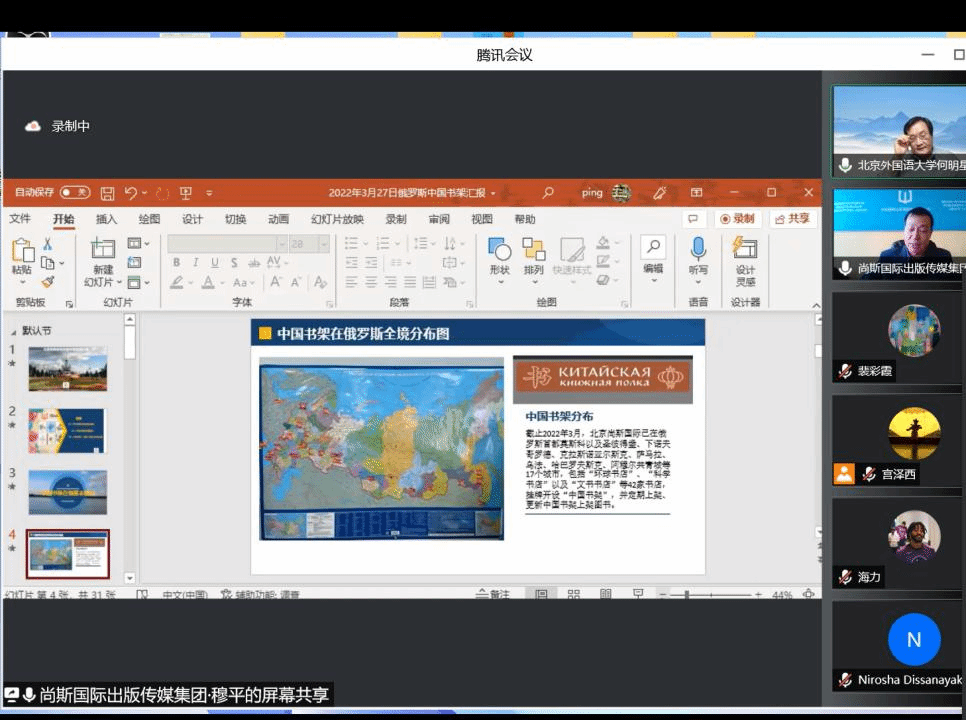This screenshot has width=966, height=720.
Task: Click the 共享 share button
Action: 793,219
